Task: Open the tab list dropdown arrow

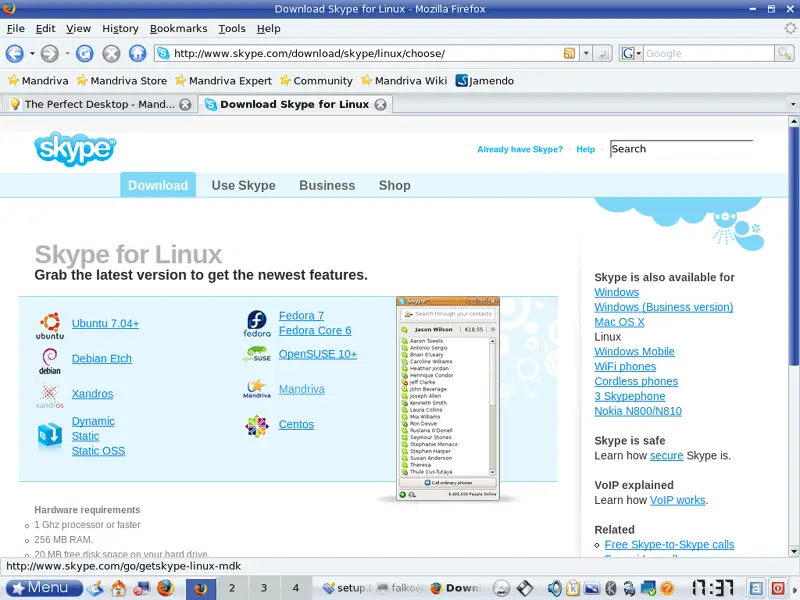Action: (x=792, y=104)
